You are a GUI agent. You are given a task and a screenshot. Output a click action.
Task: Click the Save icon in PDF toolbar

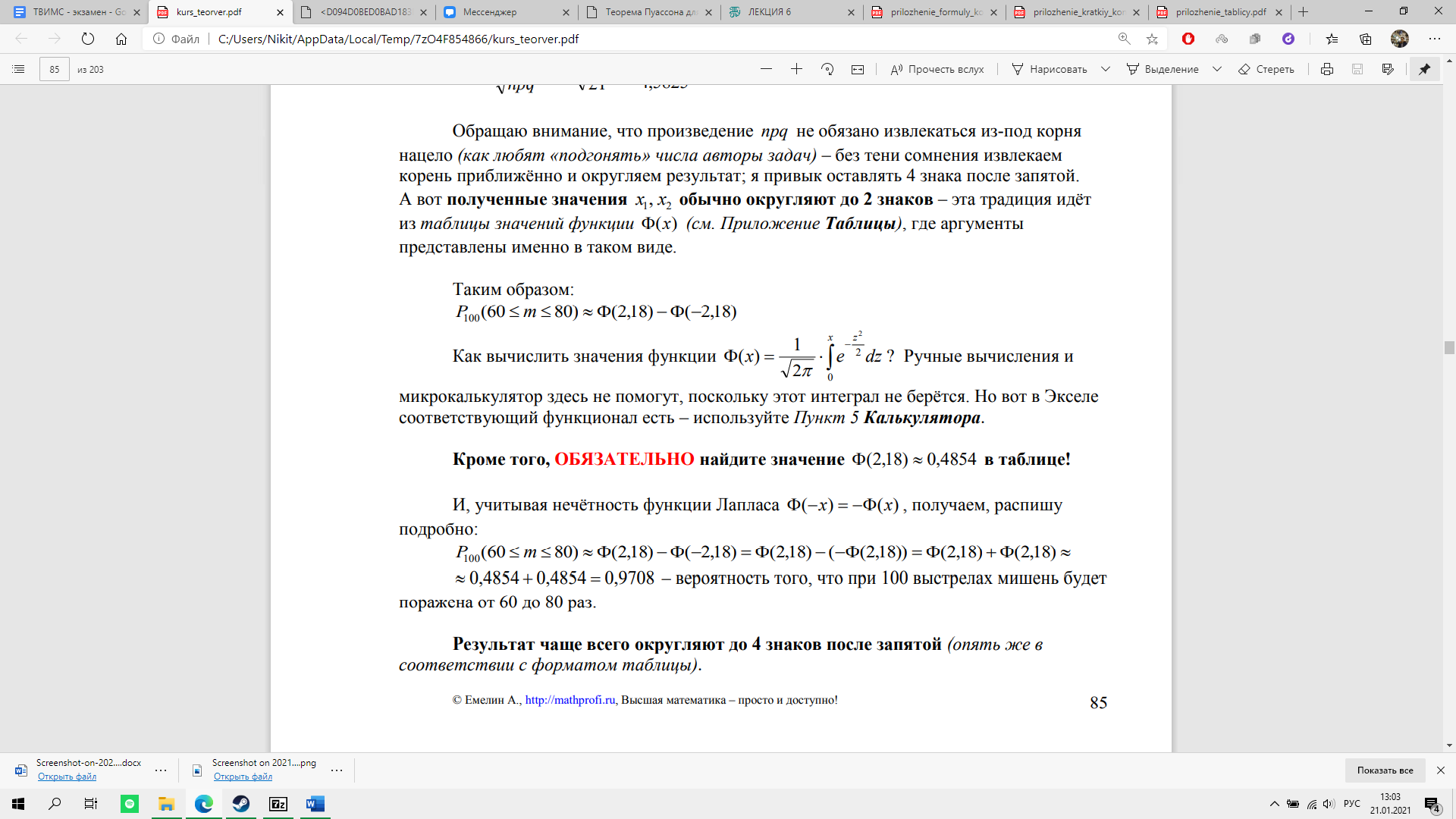pos(1357,69)
